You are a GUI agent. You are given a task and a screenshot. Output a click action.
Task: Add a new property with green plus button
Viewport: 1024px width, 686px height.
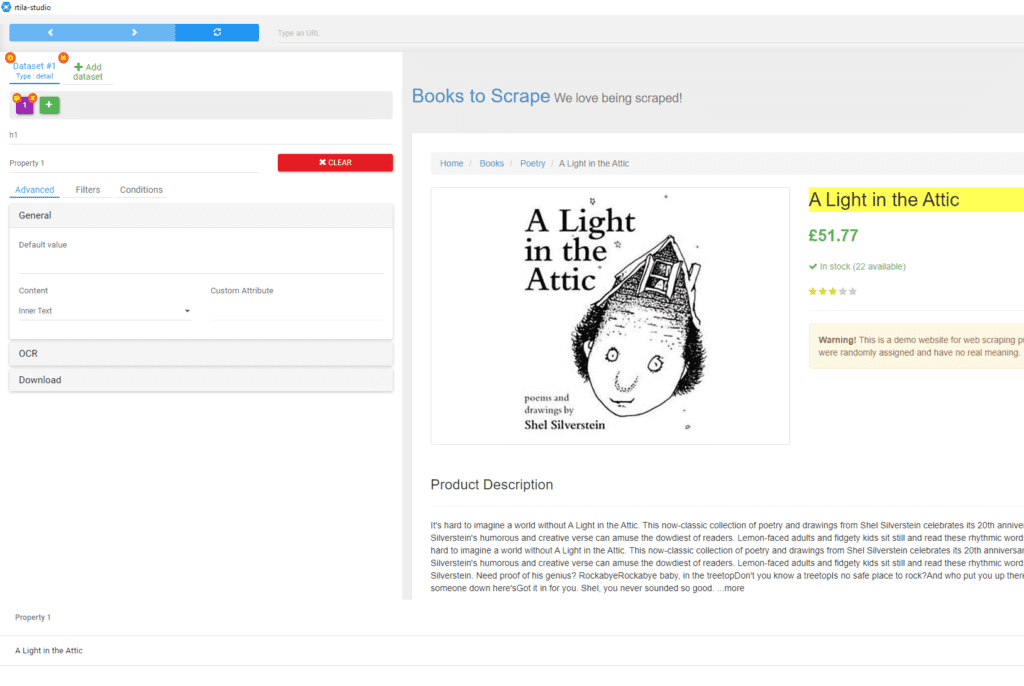(49, 105)
